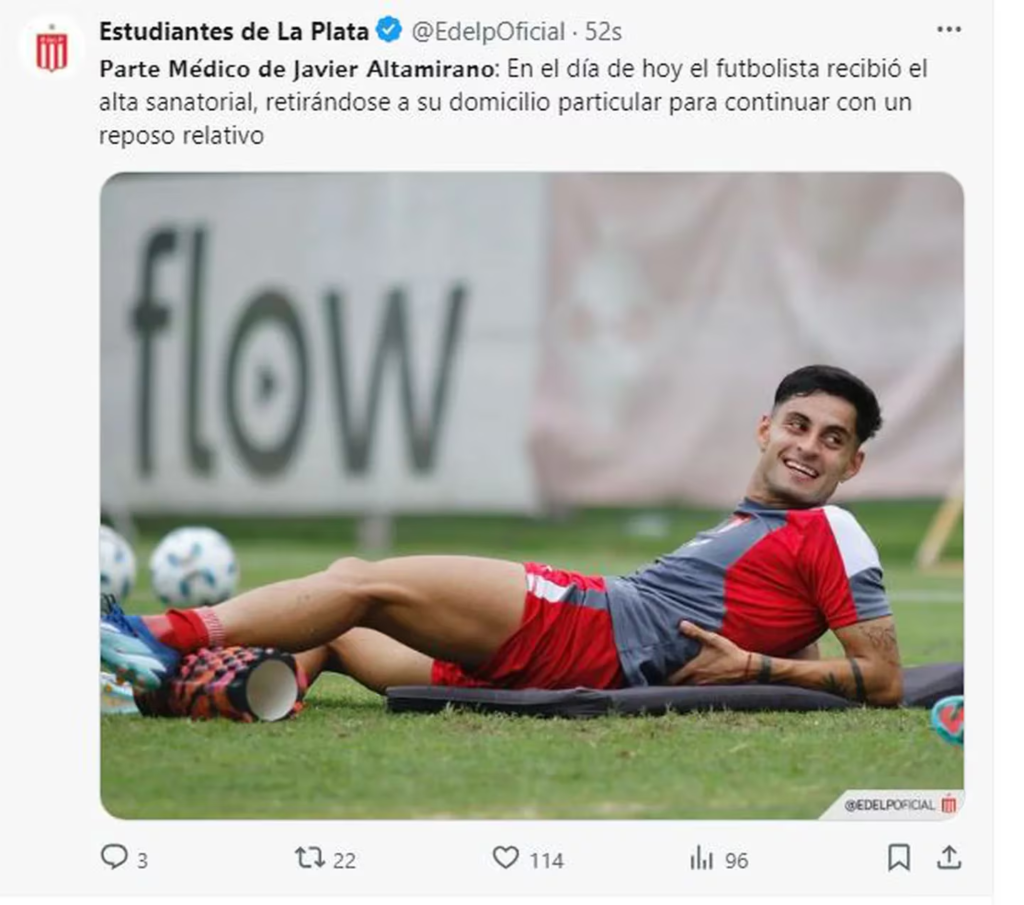This screenshot has height=905, width=1024.
Task: Click the retweet arrows icon
Action: tap(310, 857)
